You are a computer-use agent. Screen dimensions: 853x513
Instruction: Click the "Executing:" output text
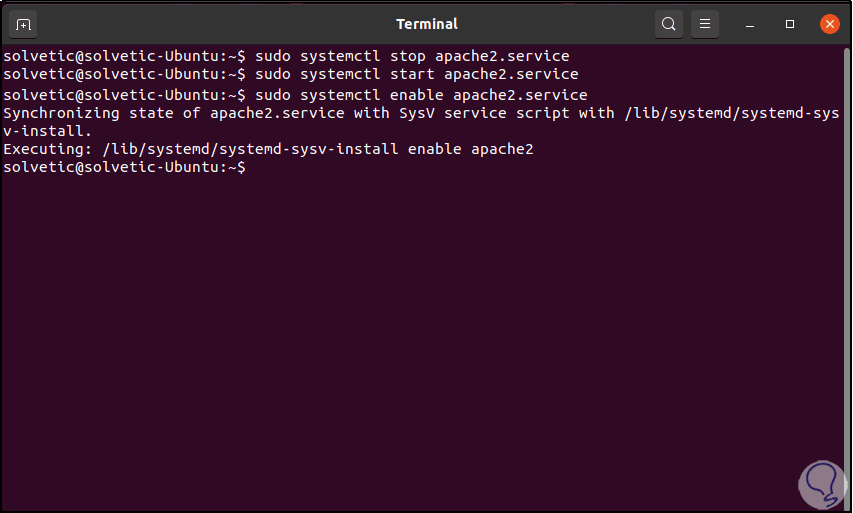tap(47, 149)
